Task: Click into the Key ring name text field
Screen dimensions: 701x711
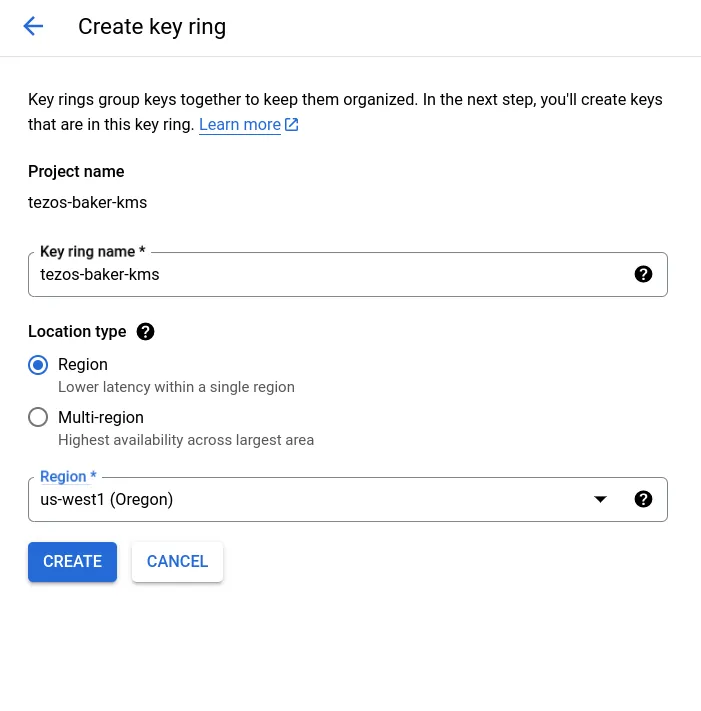Action: pos(330,274)
